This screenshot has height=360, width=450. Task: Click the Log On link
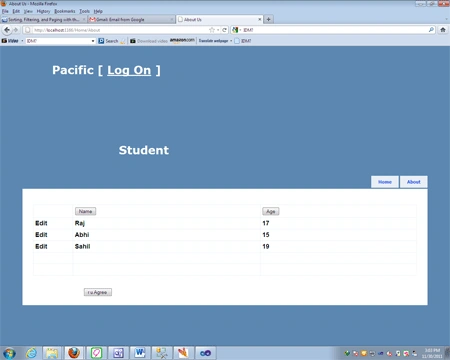[129, 70]
